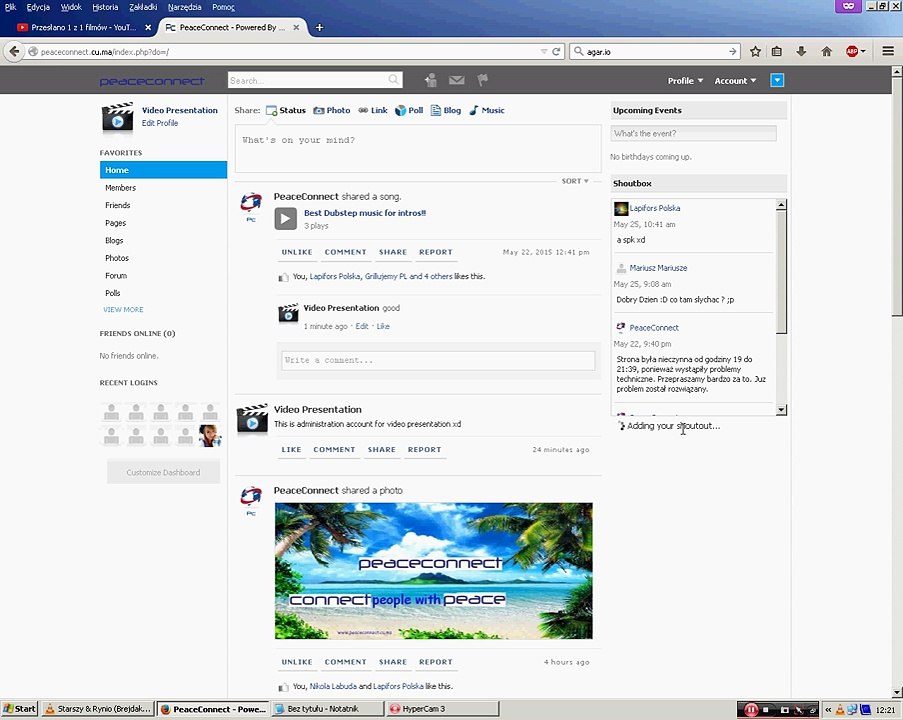The height and width of the screenshot is (720, 903).
Task: Open the Profile dropdown menu
Action: pyautogui.click(x=685, y=81)
